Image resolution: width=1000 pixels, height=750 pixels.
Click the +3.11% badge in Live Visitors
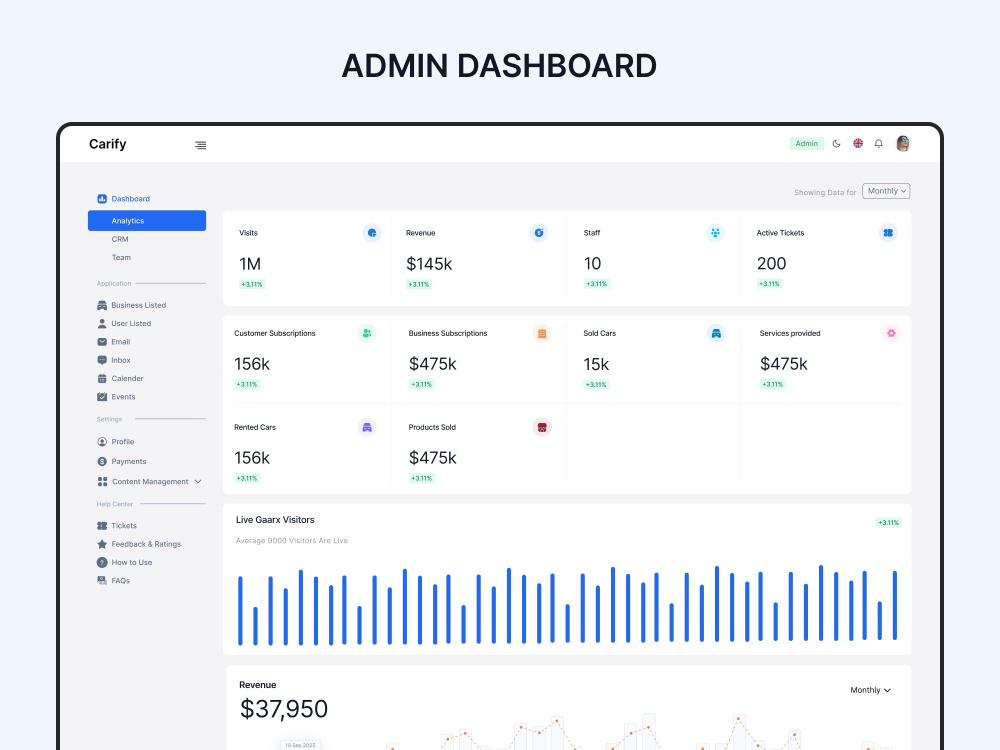pos(888,522)
